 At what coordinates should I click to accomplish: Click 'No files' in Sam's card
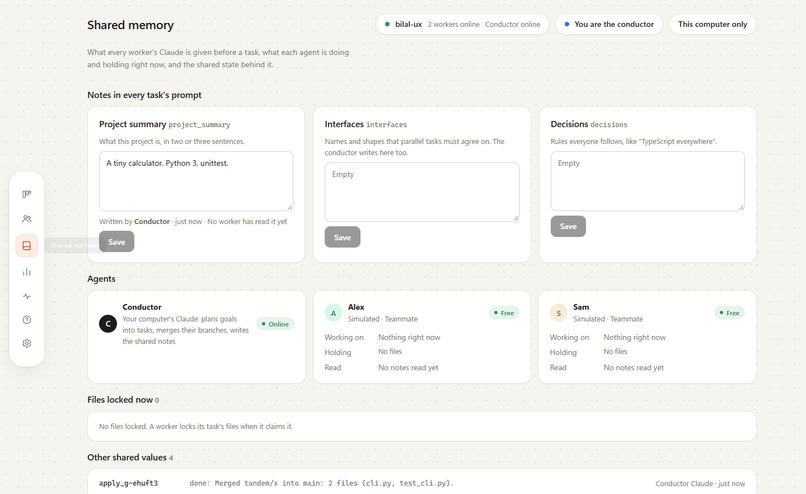615,352
